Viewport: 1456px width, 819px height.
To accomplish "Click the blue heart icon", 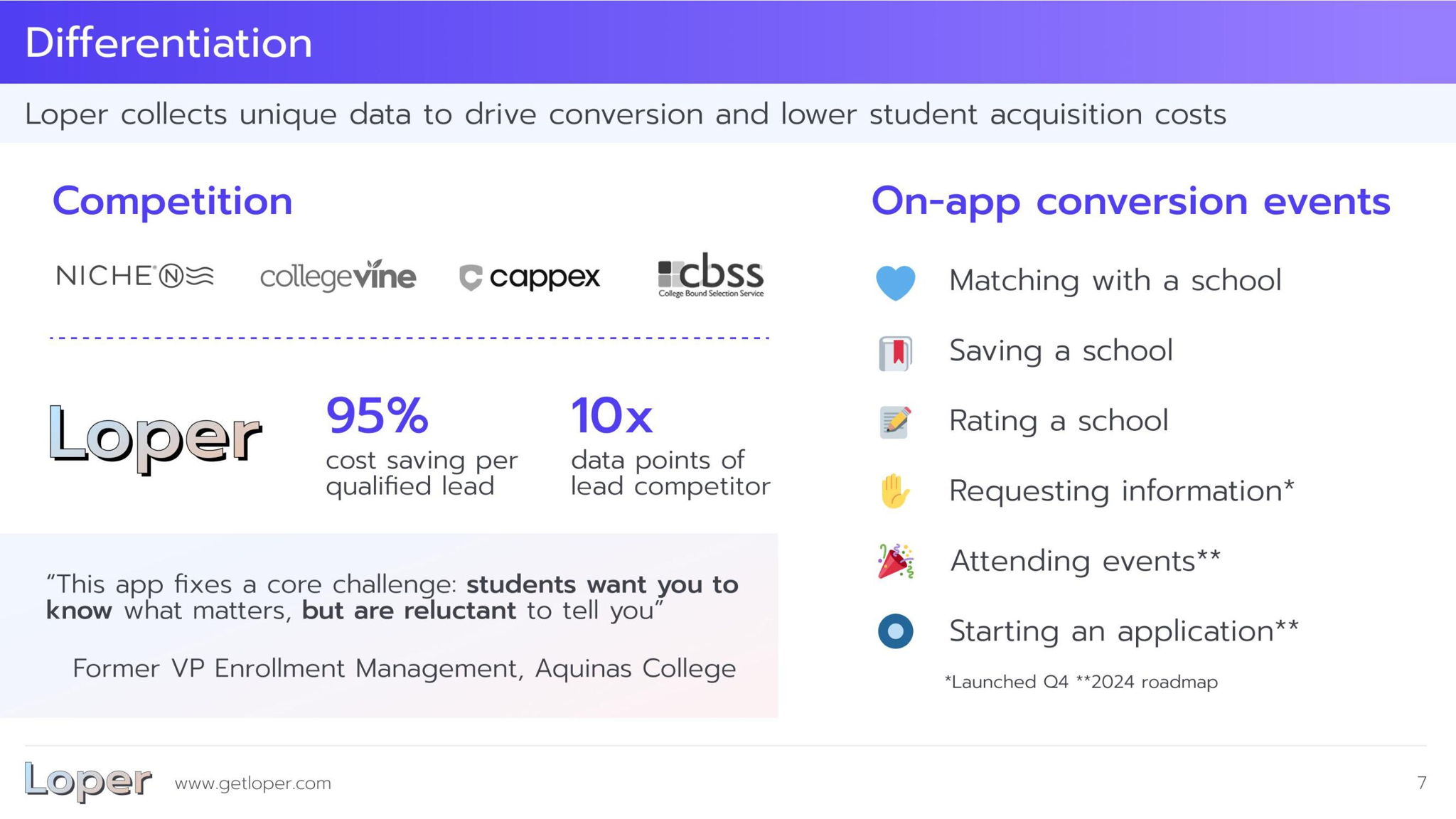I will click(x=895, y=282).
